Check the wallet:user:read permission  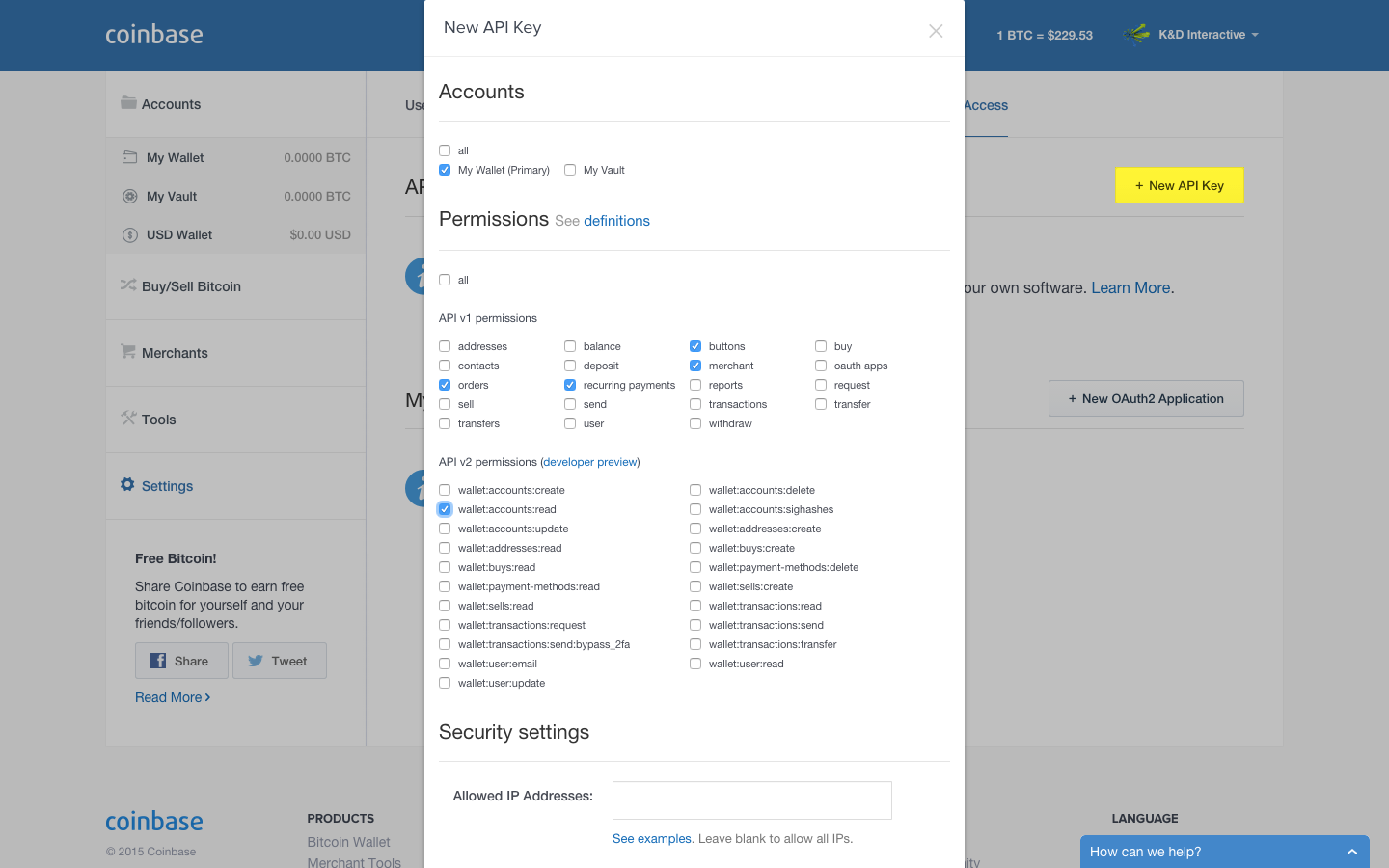tap(695, 664)
